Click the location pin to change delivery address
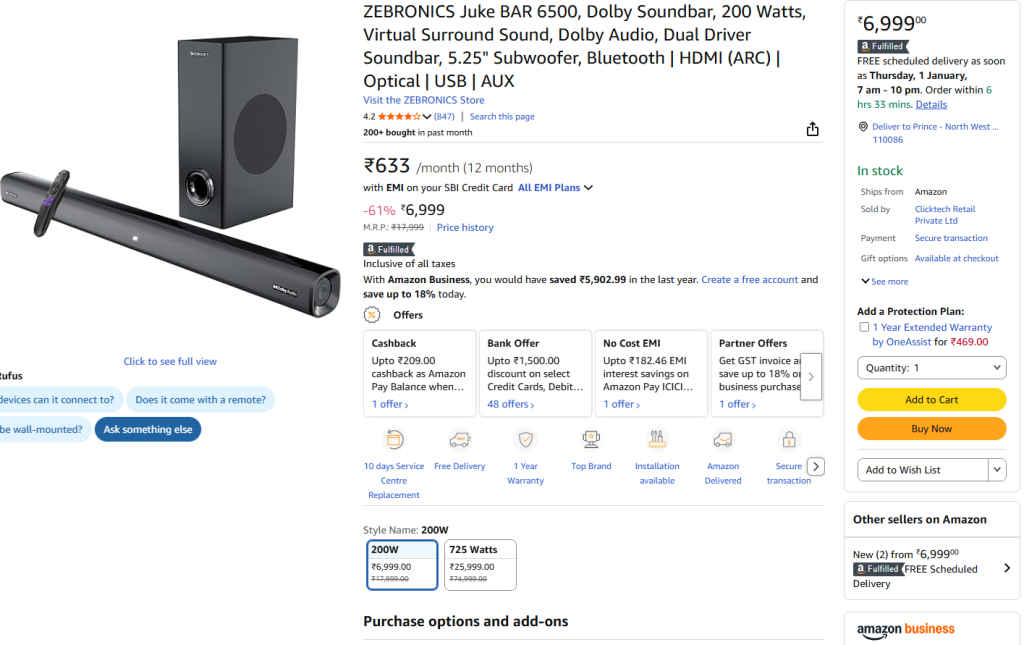1024x645 pixels. coord(862,124)
